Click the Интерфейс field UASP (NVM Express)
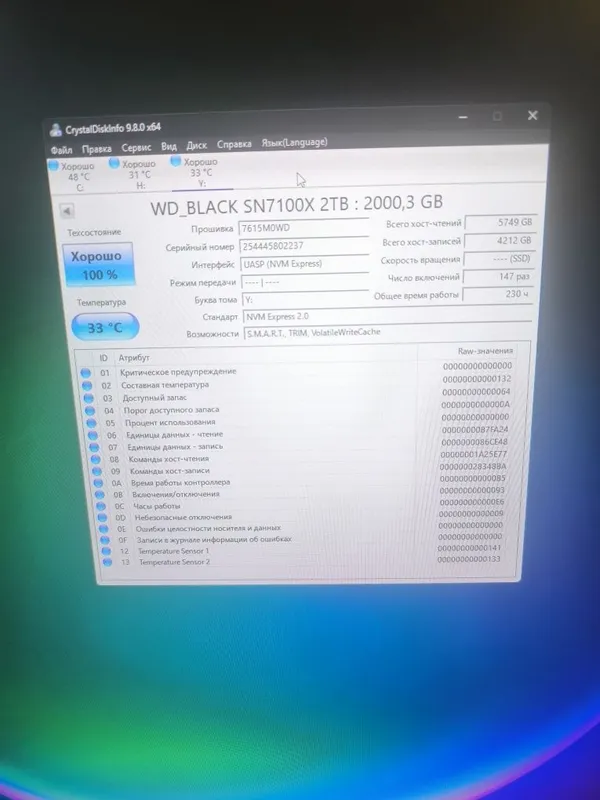The image size is (600, 800). coord(305,264)
